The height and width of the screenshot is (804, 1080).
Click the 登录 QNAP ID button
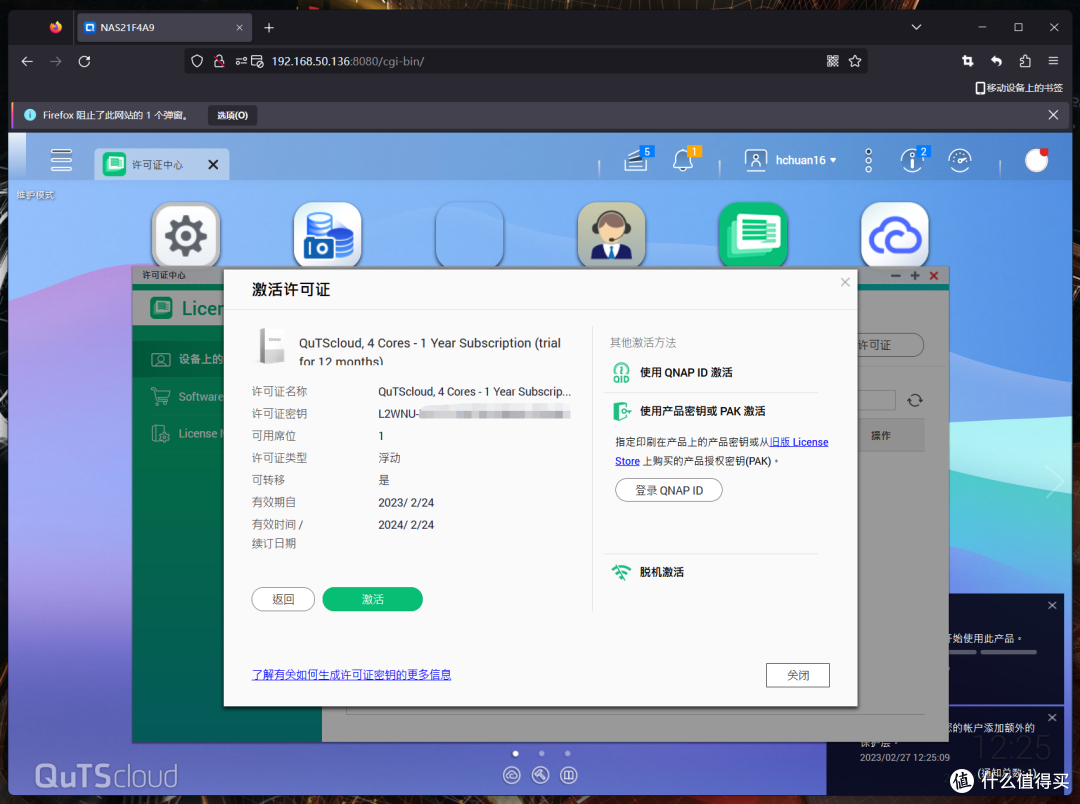[x=669, y=491]
